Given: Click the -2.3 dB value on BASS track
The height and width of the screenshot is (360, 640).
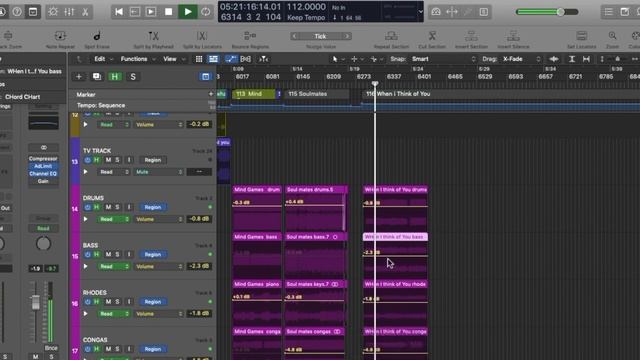Looking at the screenshot, I should (x=199, y=266).
